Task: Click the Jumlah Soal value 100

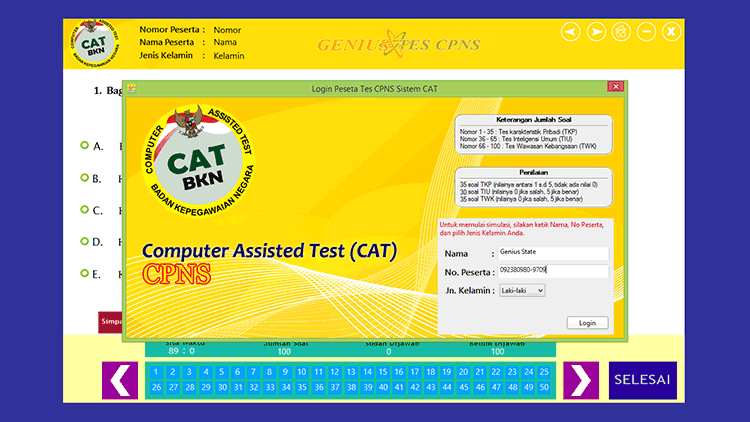Action: 284,352
